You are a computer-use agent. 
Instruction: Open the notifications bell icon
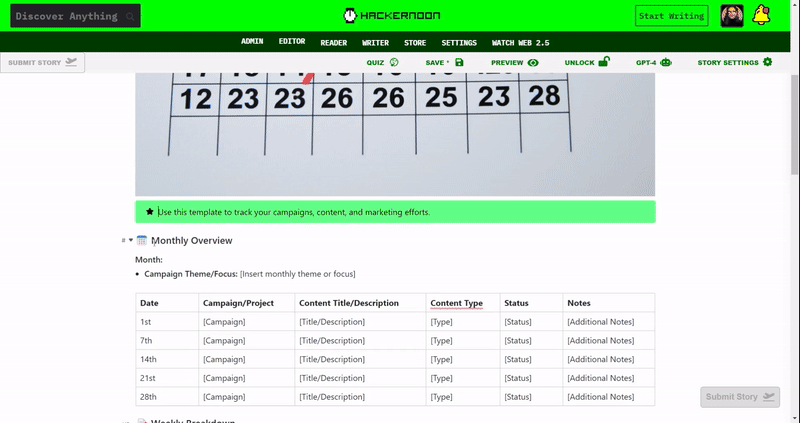pyautogui.click(x=761, y=15)
